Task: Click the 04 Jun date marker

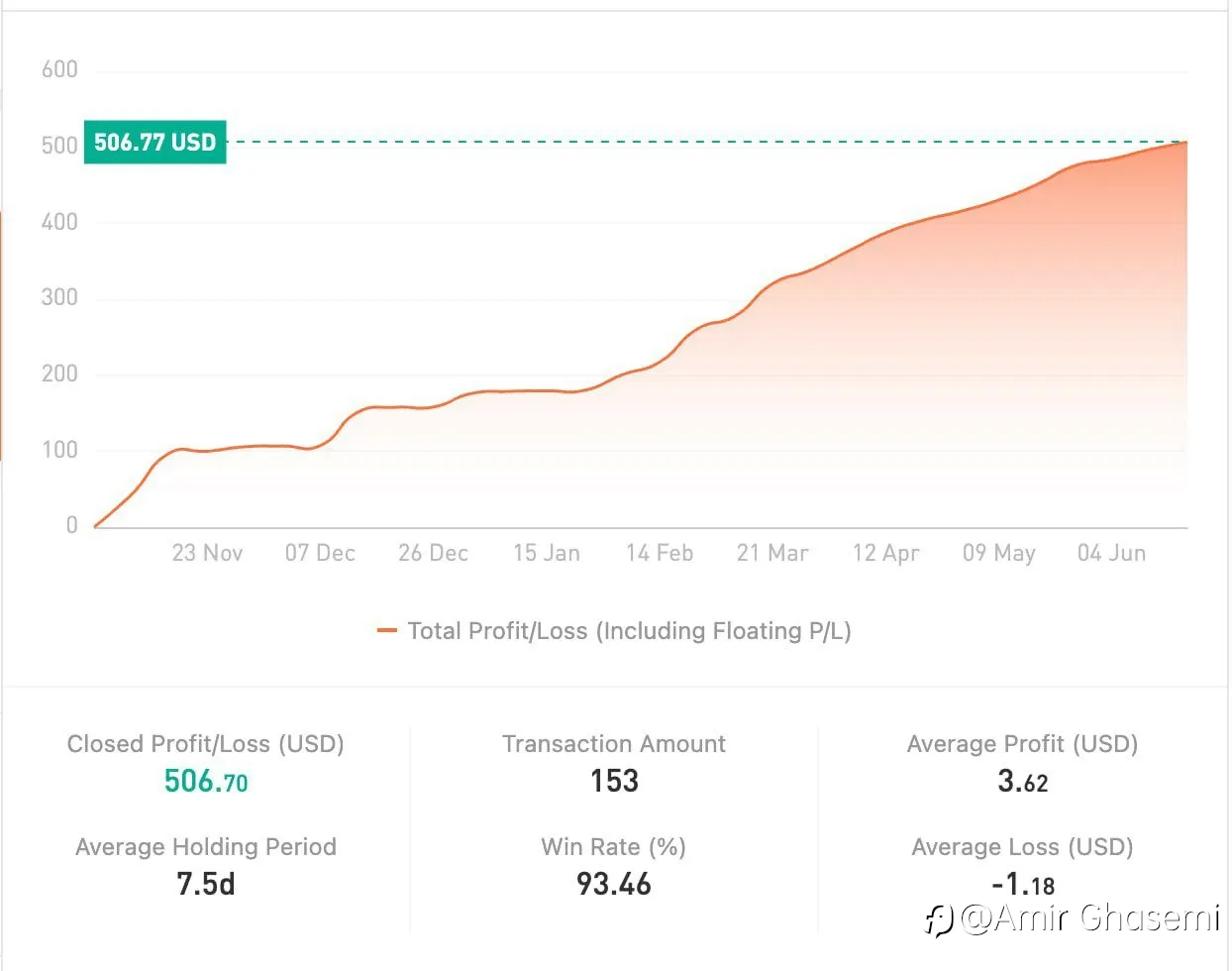Action: (1111, 553)
